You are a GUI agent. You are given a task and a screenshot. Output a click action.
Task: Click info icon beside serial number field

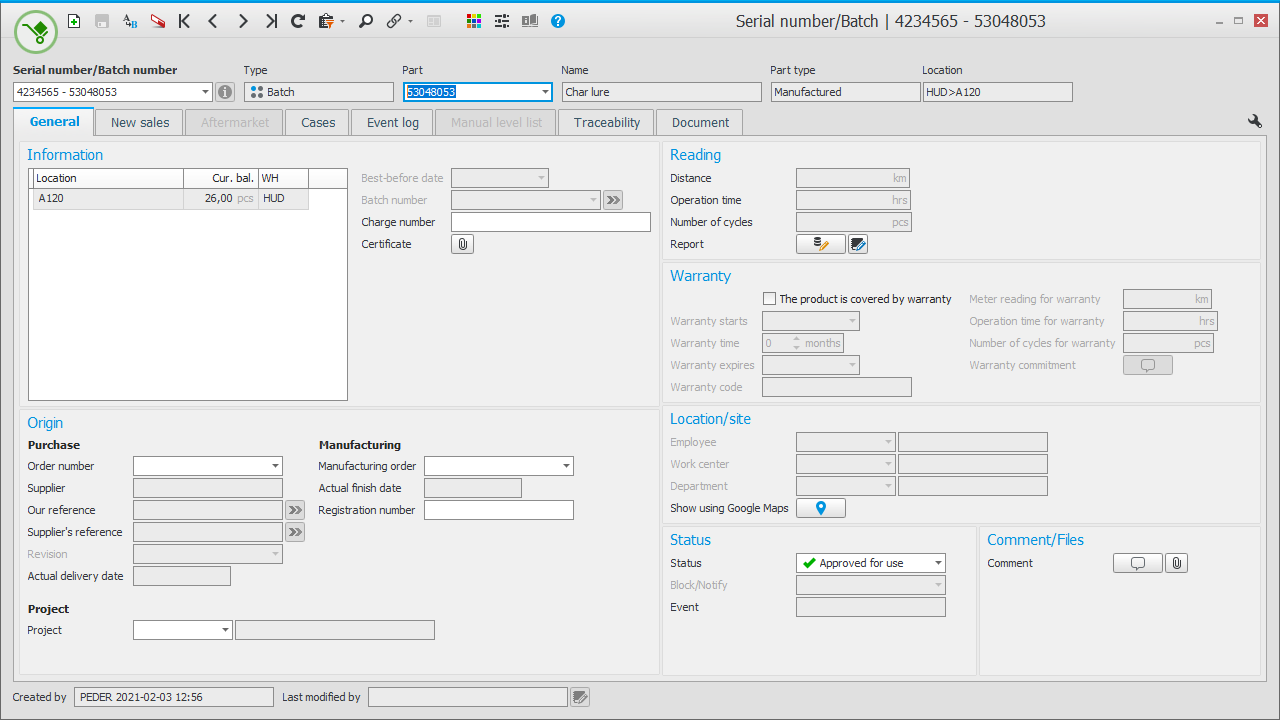[x=225, y=92]
